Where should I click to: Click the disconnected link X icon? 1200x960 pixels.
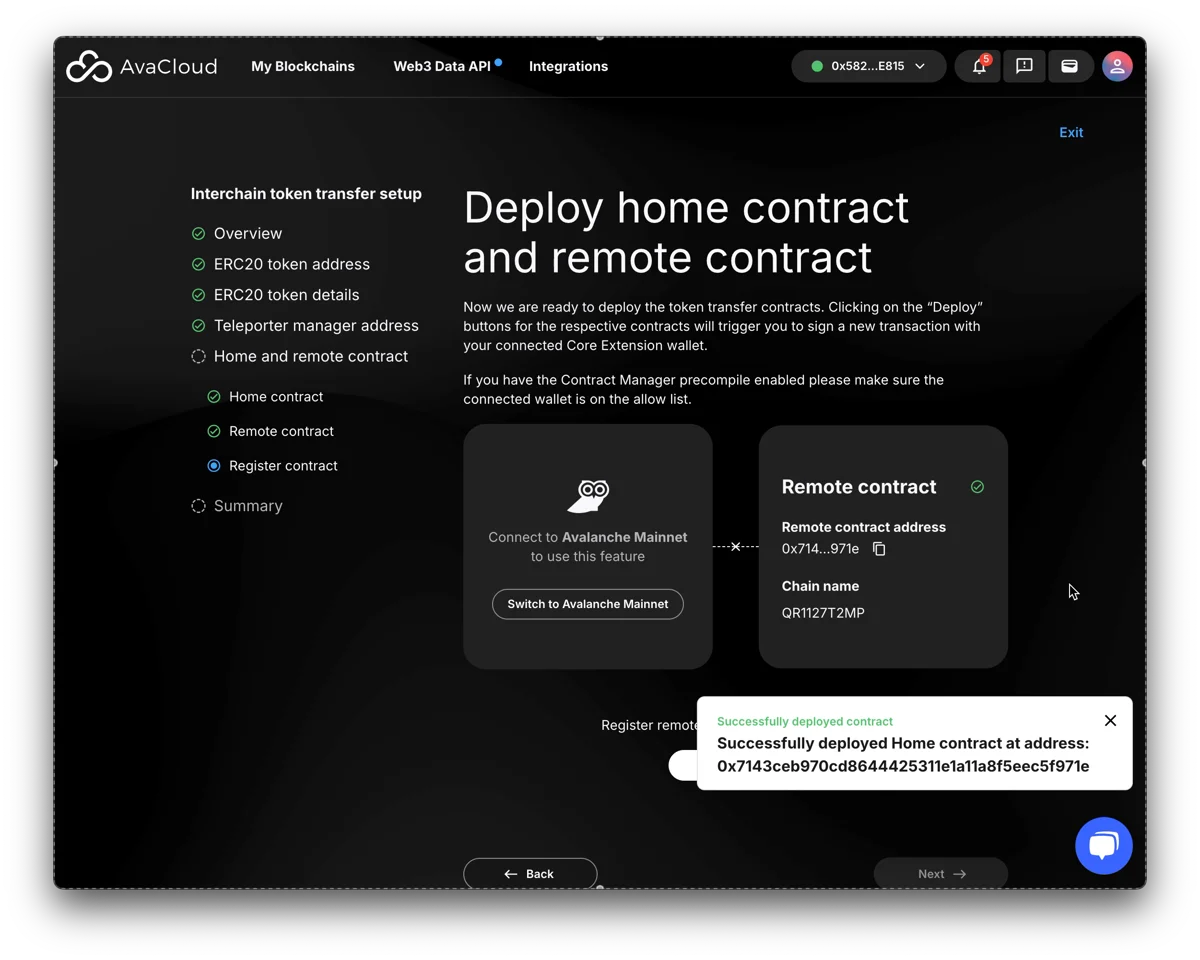point(735,546)
